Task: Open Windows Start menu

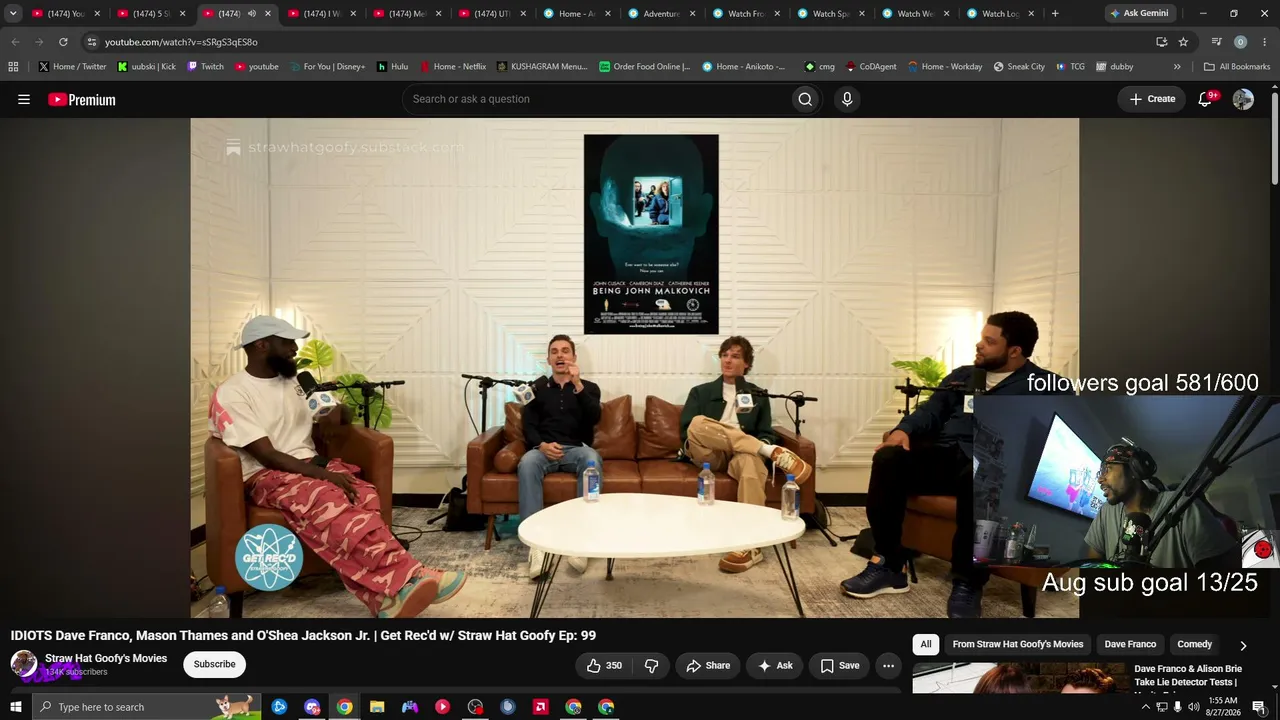Action: click(16, 707)
